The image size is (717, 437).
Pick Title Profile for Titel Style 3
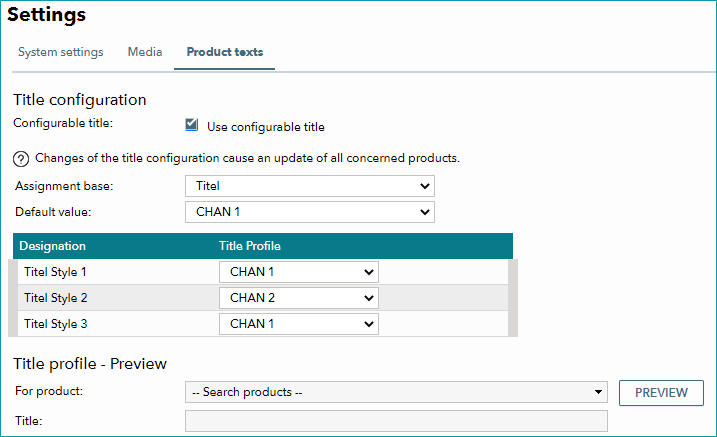[x=299, y=324]
